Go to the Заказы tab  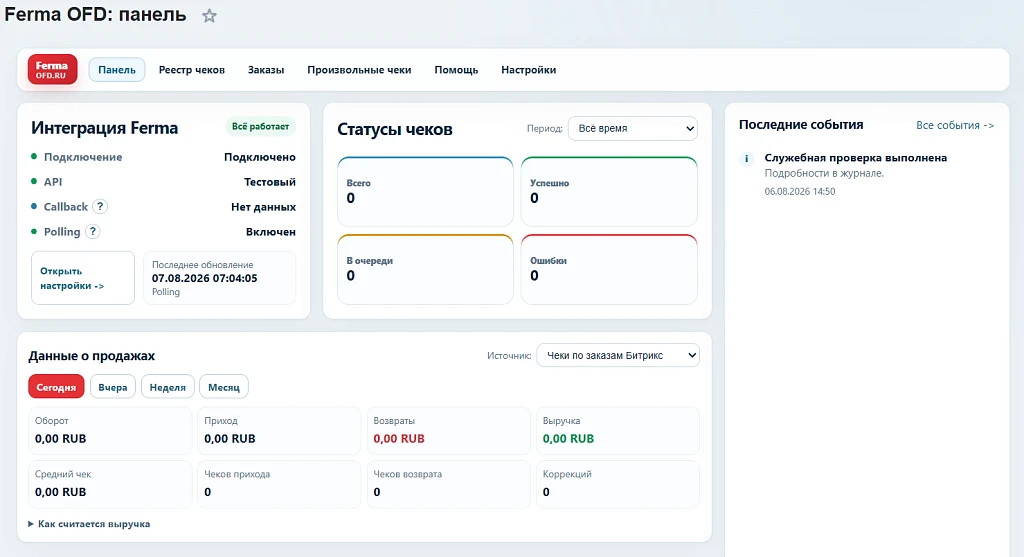click(266, 70)
